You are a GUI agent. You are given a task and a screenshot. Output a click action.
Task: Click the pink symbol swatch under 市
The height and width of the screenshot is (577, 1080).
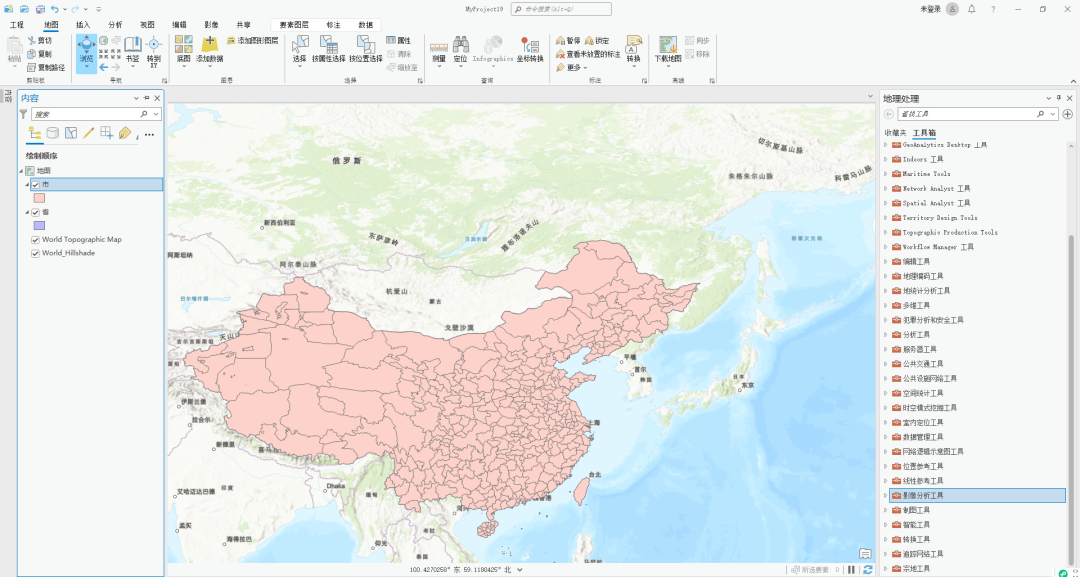(39, 198)
